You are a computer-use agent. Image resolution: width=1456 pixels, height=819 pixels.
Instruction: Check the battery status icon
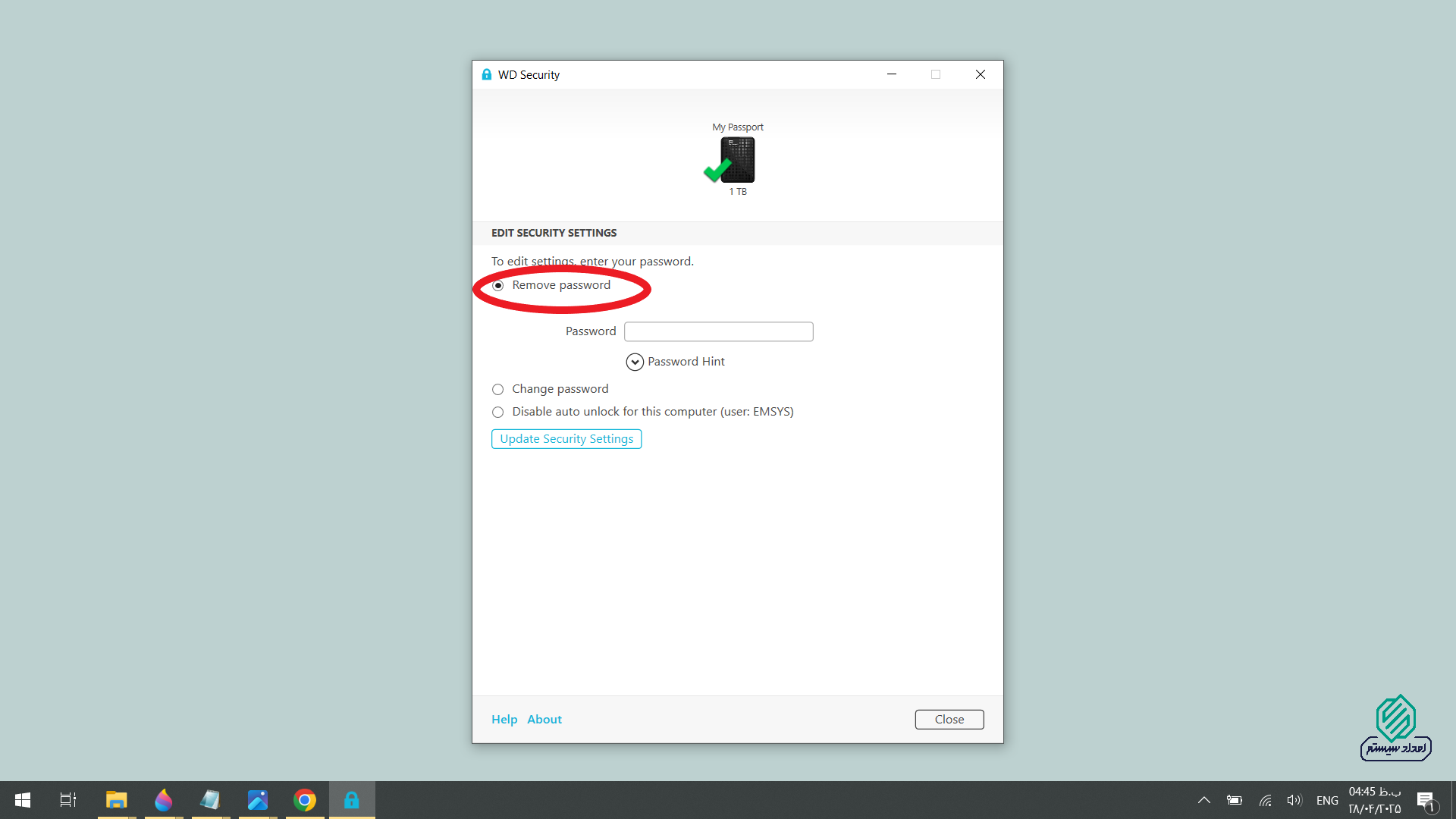[x=1235, y=800]
